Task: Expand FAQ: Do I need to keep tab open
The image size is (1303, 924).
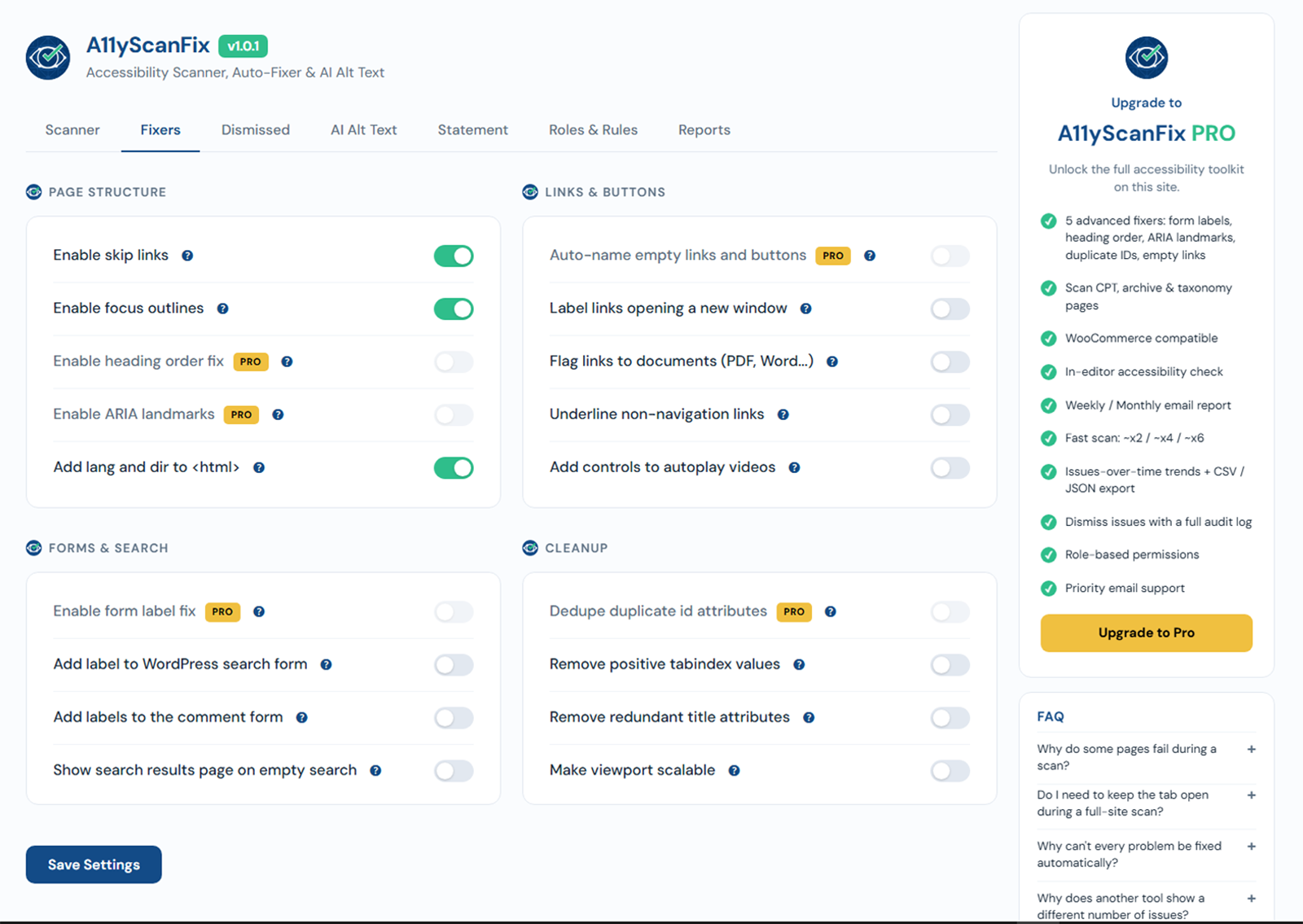Action: click(x=1146, y=803)
